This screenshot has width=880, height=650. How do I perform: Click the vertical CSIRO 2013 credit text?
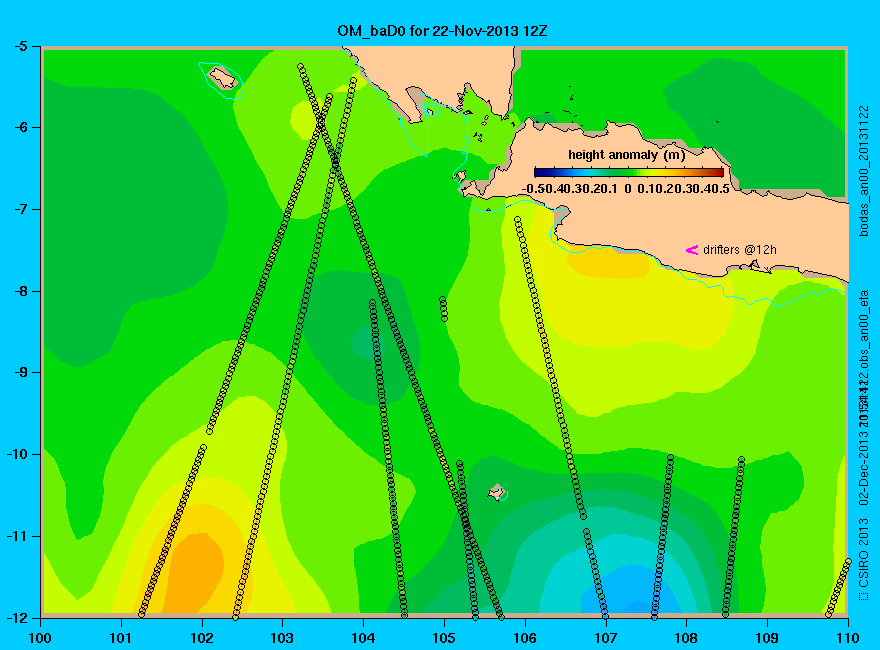pos(864,560)
